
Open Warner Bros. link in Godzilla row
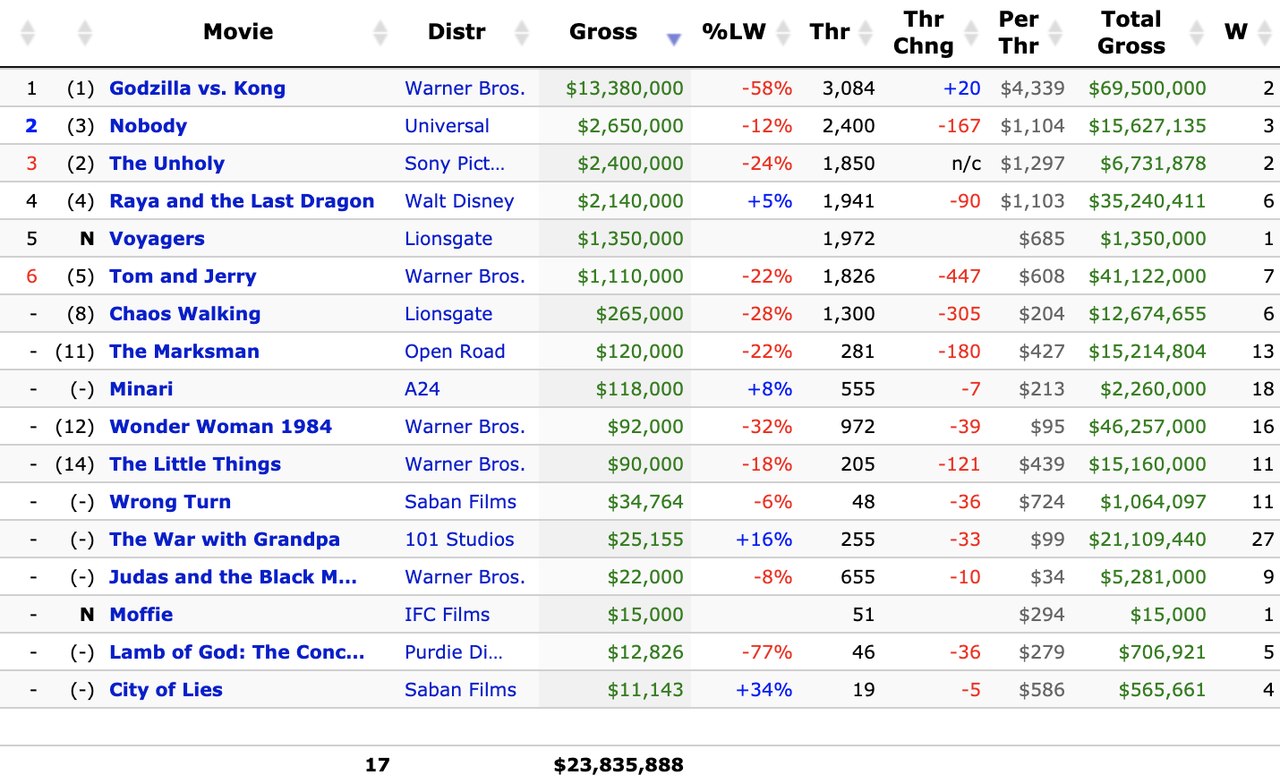tap(465, 88)
